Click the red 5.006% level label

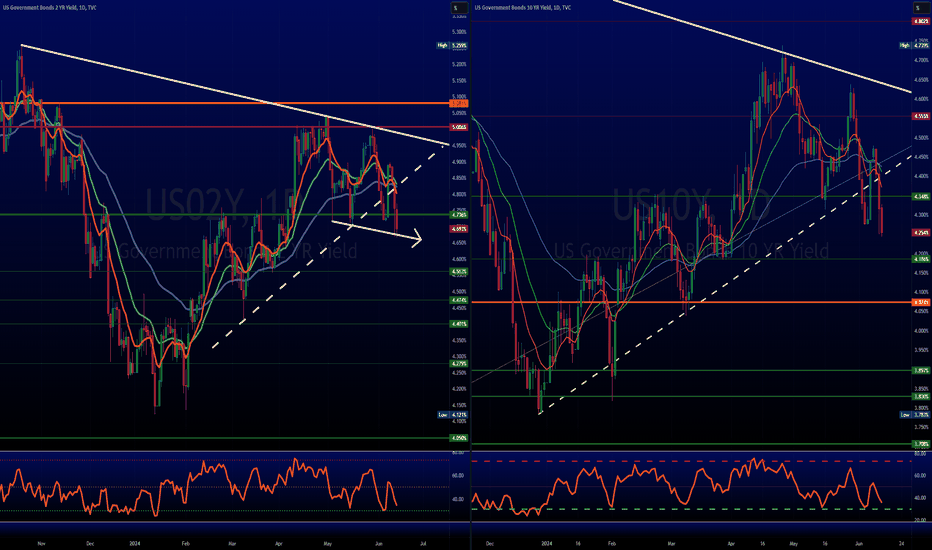tap(459, 127)
